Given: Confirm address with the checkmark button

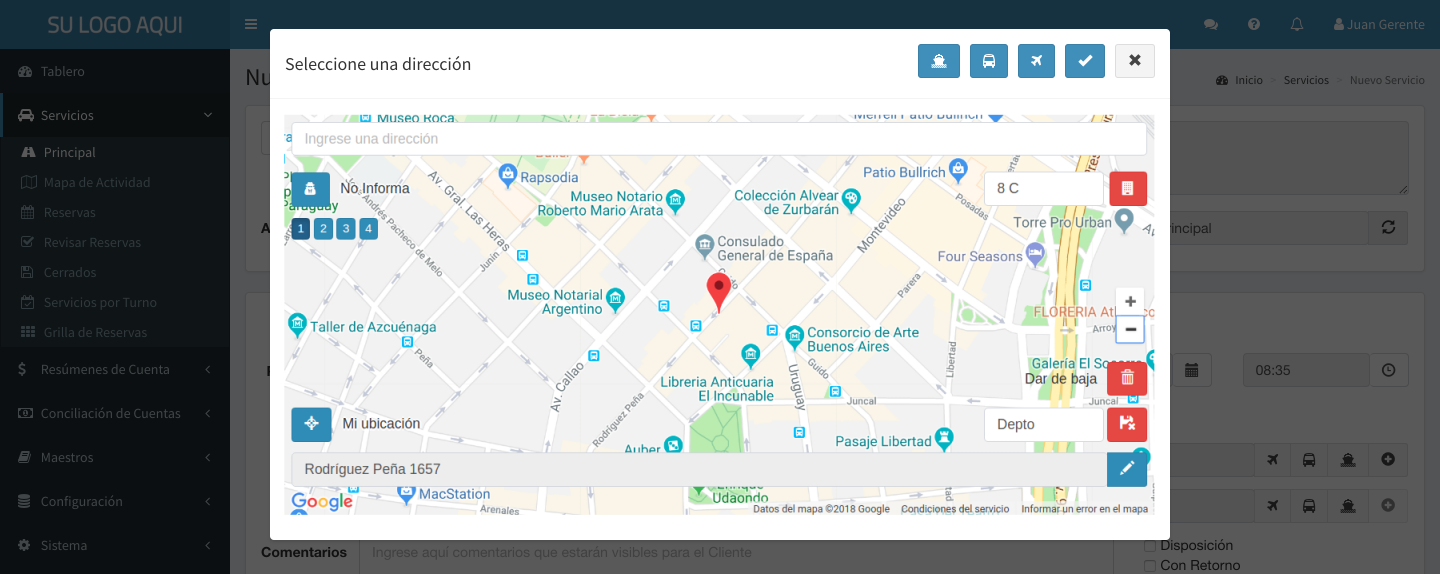Looking at the screenshot, I should point(1084,61).
